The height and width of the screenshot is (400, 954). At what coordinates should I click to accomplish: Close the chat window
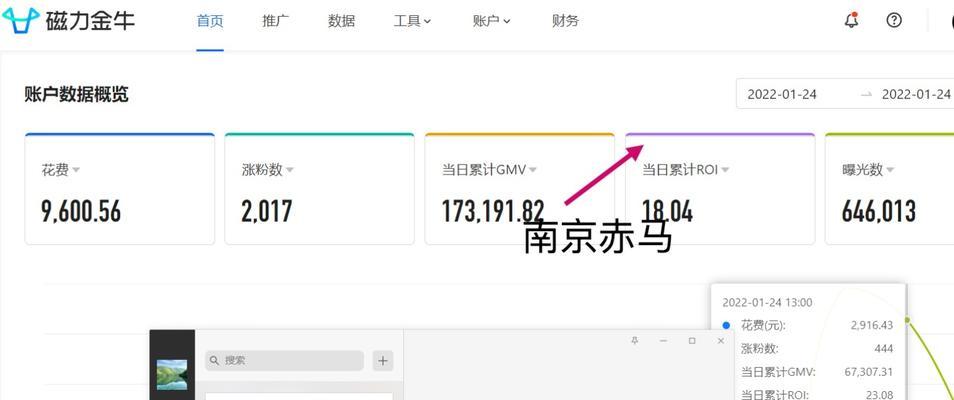[721, 341]
